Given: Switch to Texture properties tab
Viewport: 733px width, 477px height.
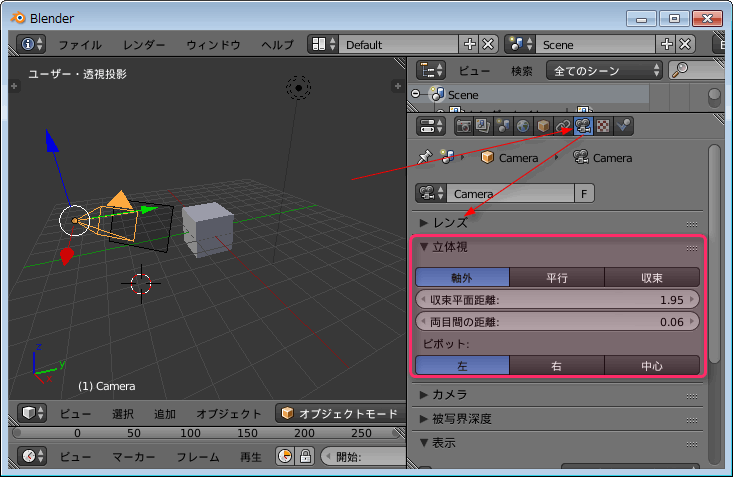Looking at the screenshot, I should 603,126.
